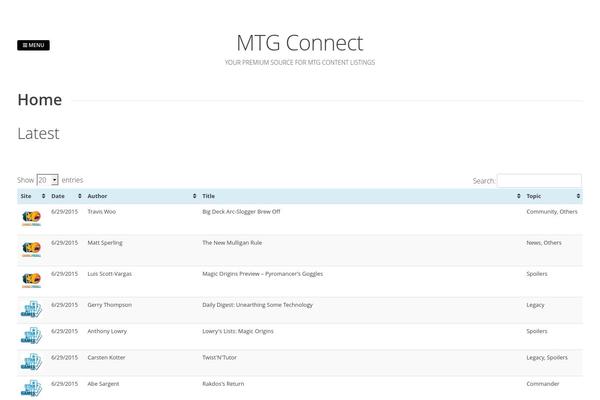The width and height of the screenshot is (600, 400).
Task: Open the MENU button
Action: [x=33, y=45]
